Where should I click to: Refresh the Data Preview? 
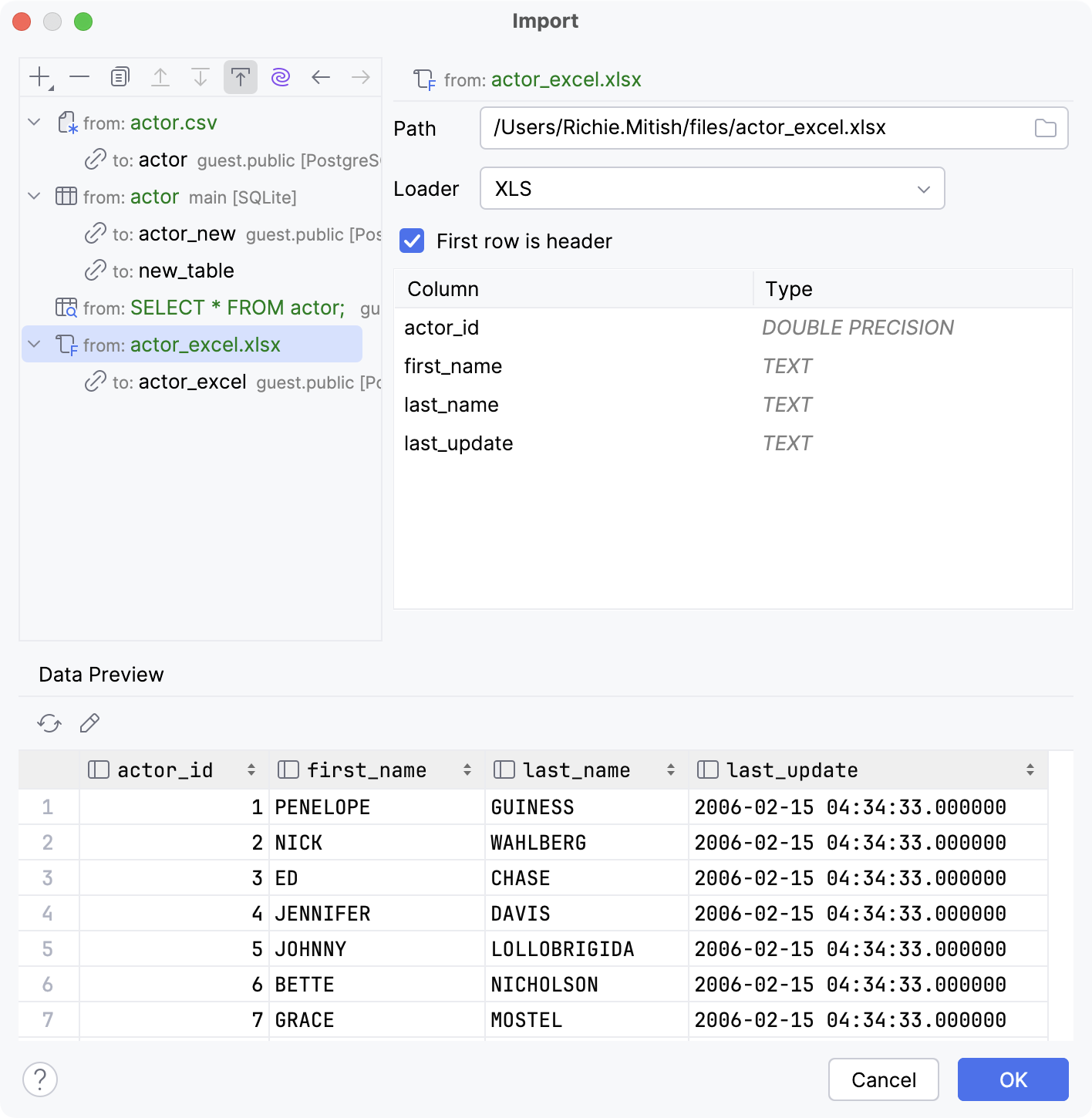point(49,722)
